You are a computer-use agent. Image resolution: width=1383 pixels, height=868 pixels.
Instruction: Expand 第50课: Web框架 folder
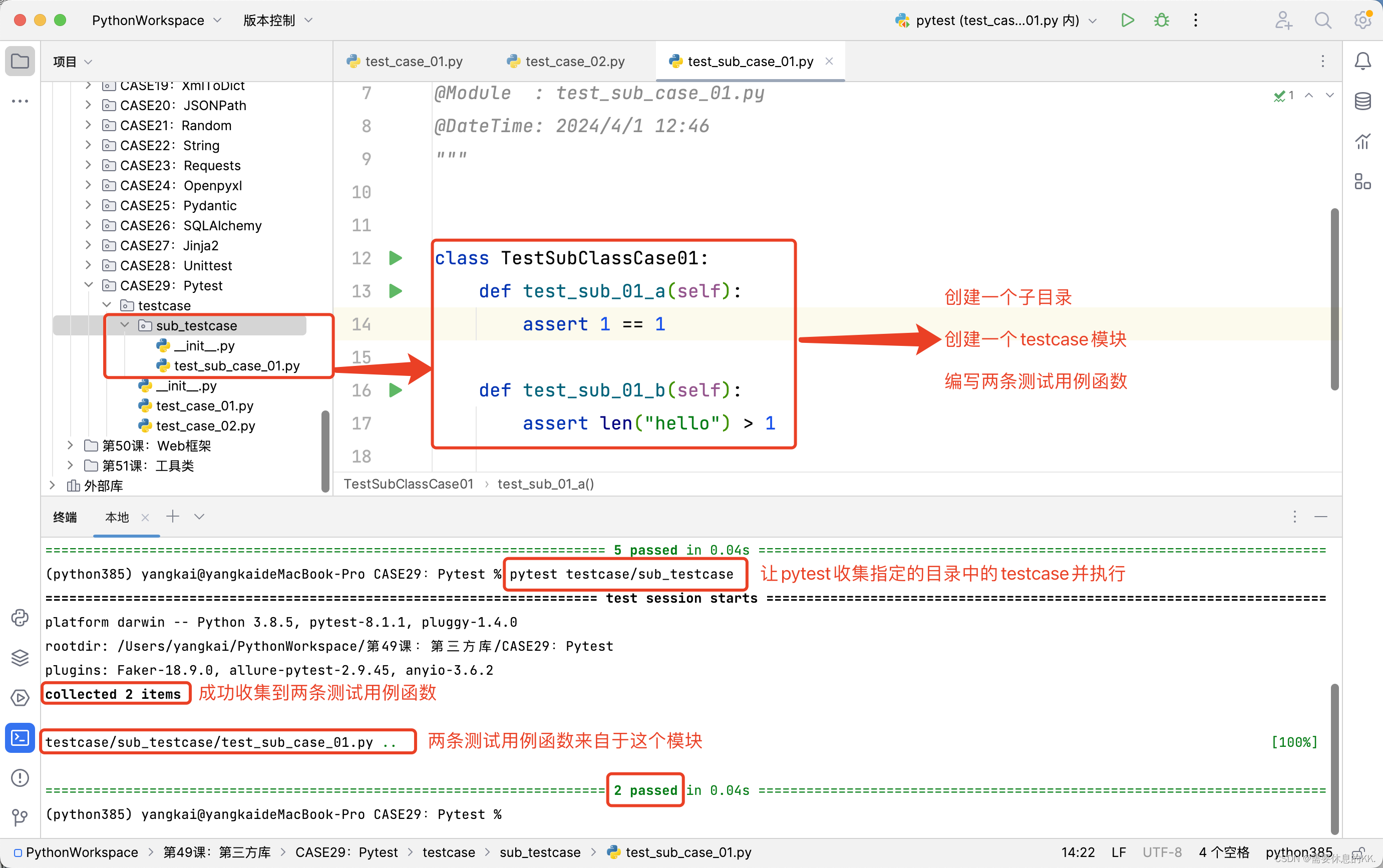click(x=70, y=446)
